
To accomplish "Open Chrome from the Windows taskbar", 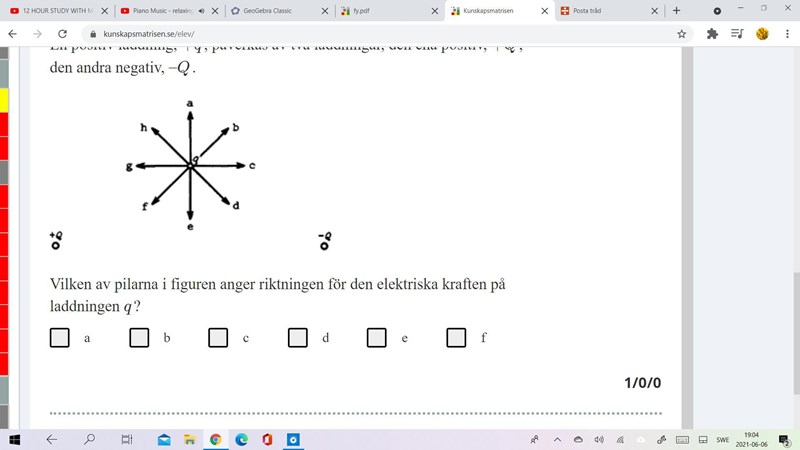I will [x=215, y=439].
